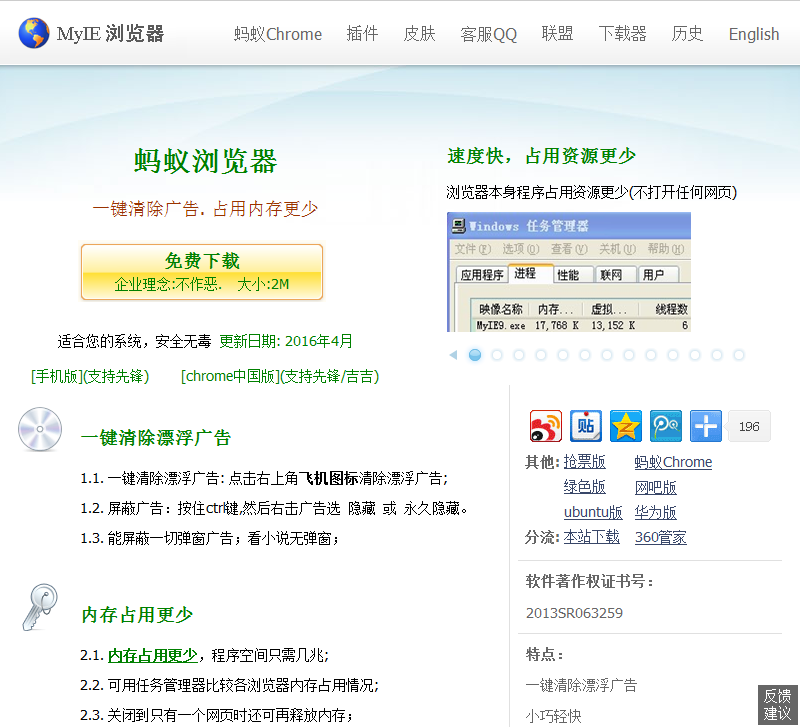This screenshot has height=727, width=800.
Task: Click heading 一键清除漂浮广告
Action: (156, 438)
